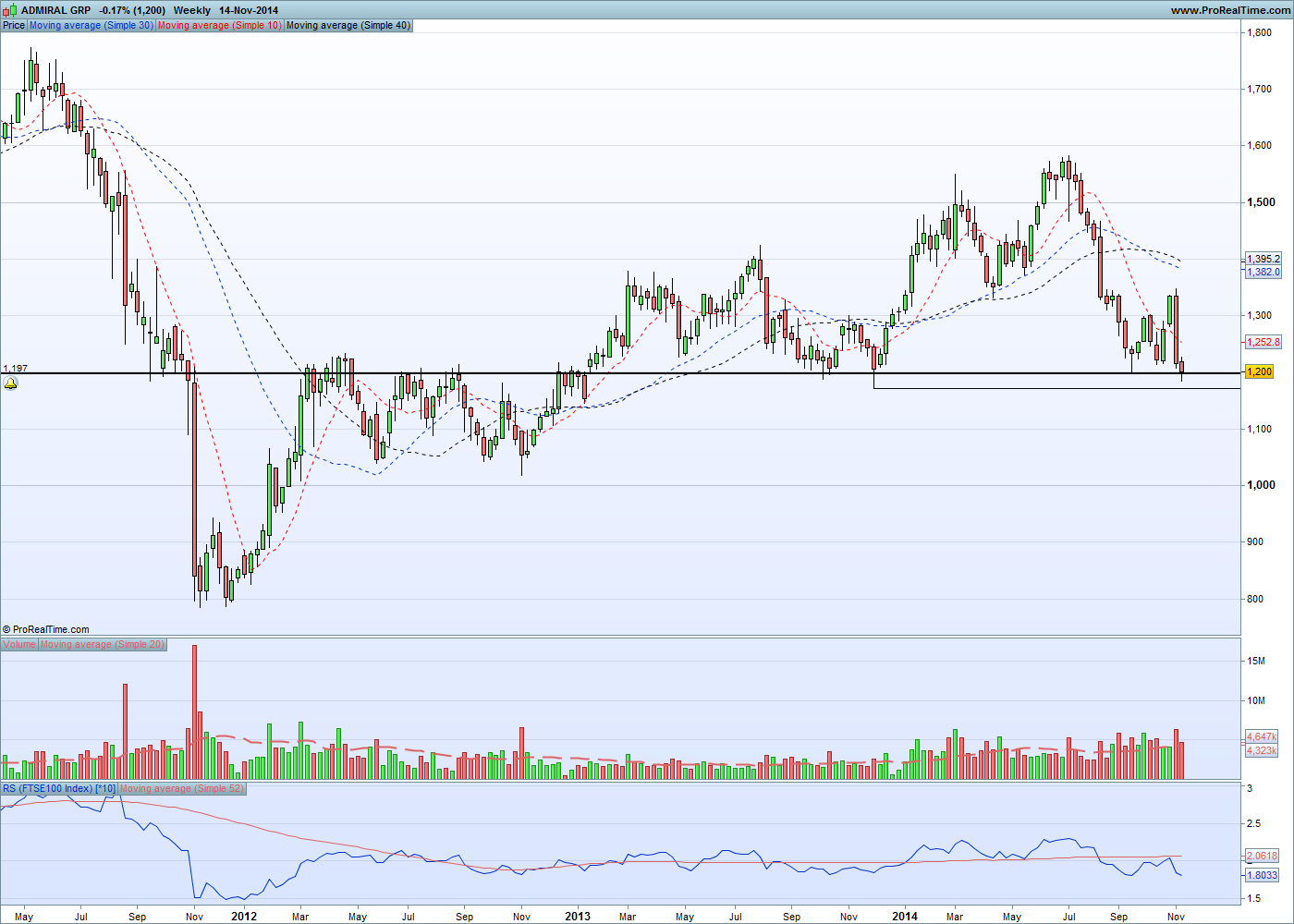Click the 1,000 price axis label
The height and width of the screenshot is (924, 1294).
[1261, 485]
